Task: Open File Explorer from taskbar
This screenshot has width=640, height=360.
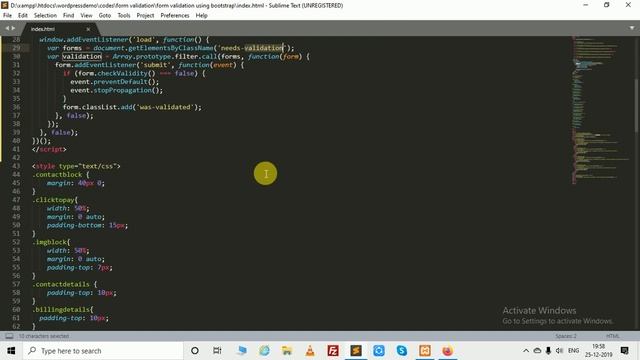Action: pyautogui.click(x=287, y=351)
